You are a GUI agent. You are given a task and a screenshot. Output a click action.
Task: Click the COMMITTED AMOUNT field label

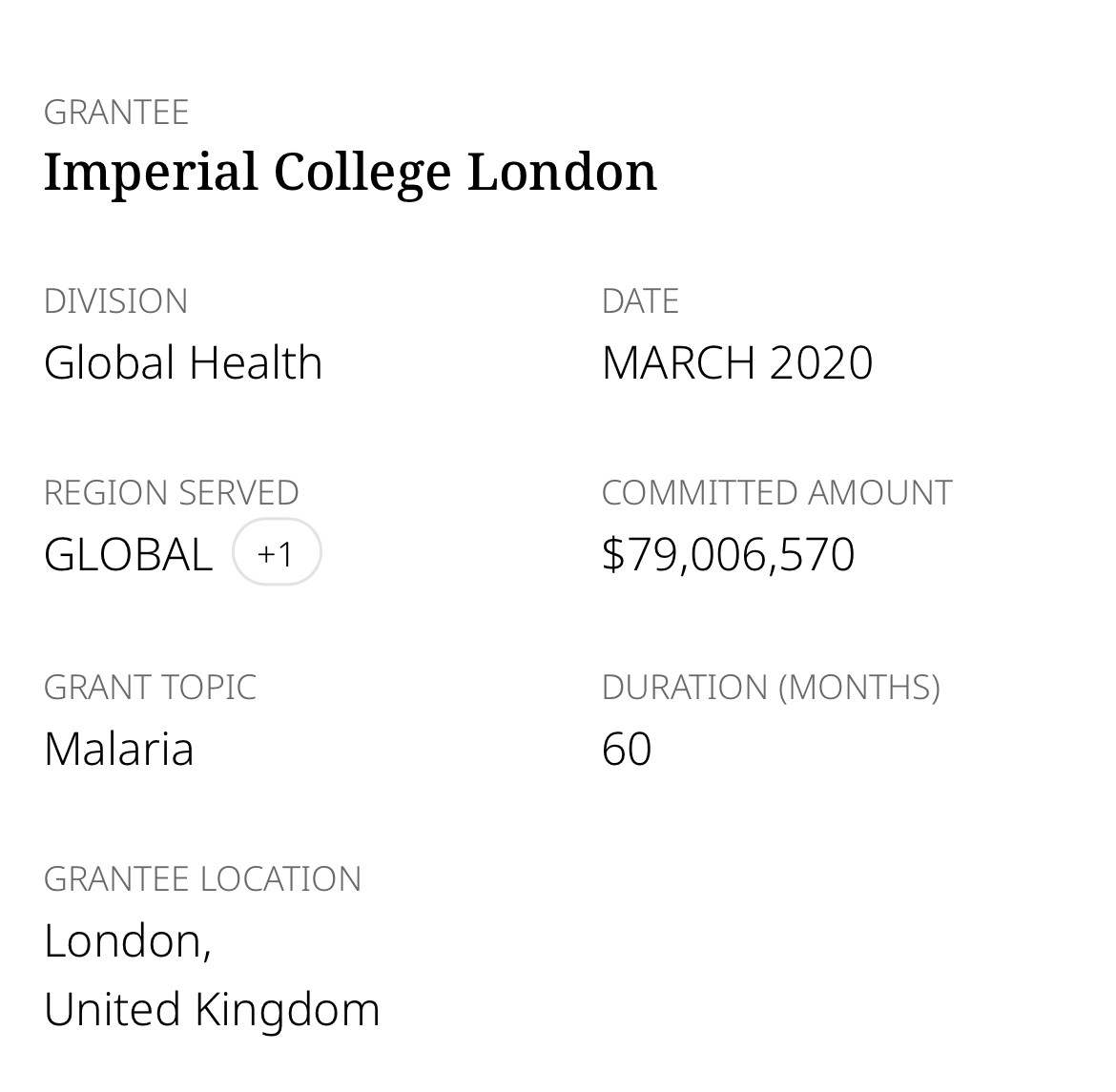tap(776, 493)
